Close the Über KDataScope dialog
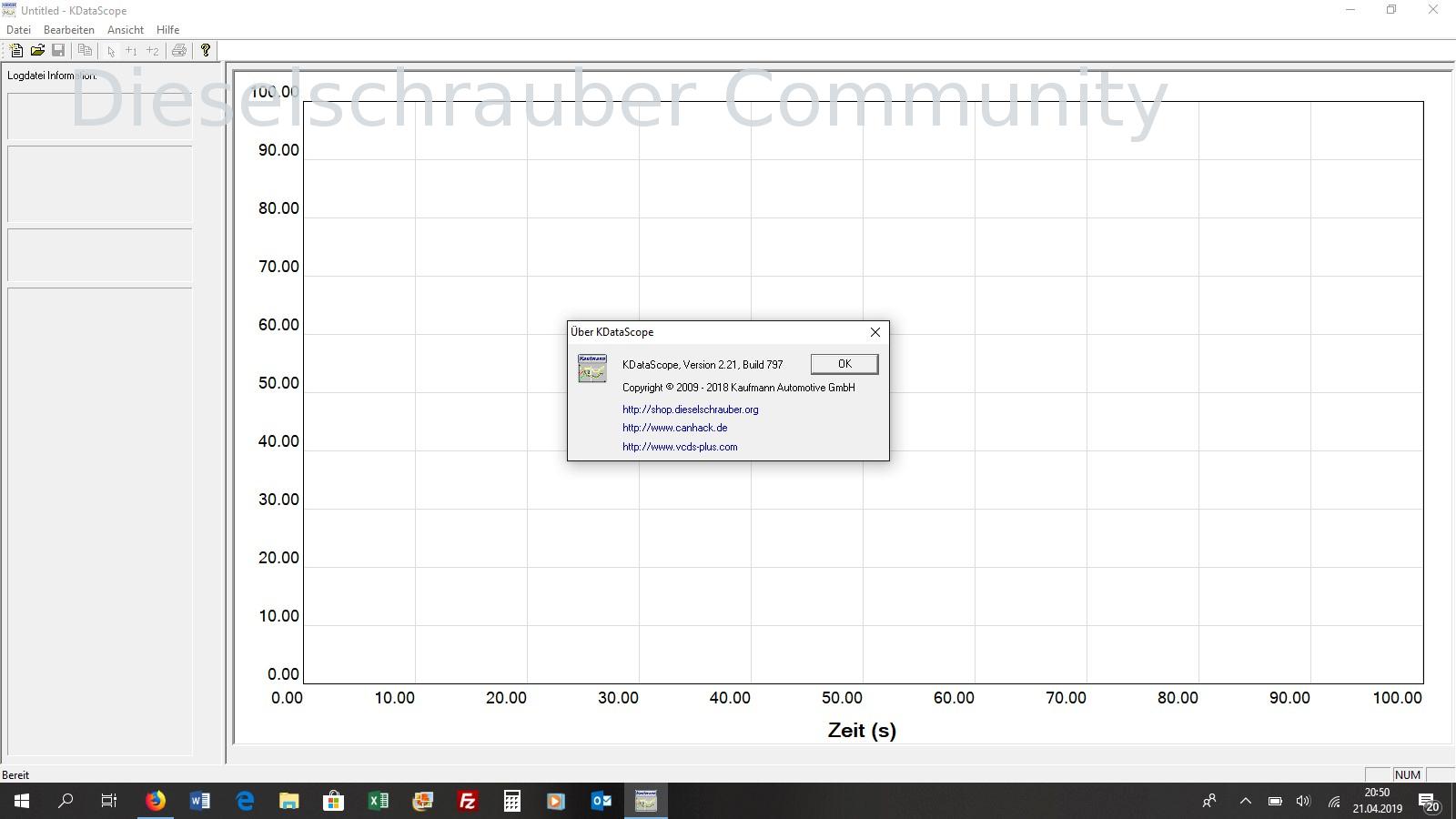1456x819 pixels. (x=875, y=332)
